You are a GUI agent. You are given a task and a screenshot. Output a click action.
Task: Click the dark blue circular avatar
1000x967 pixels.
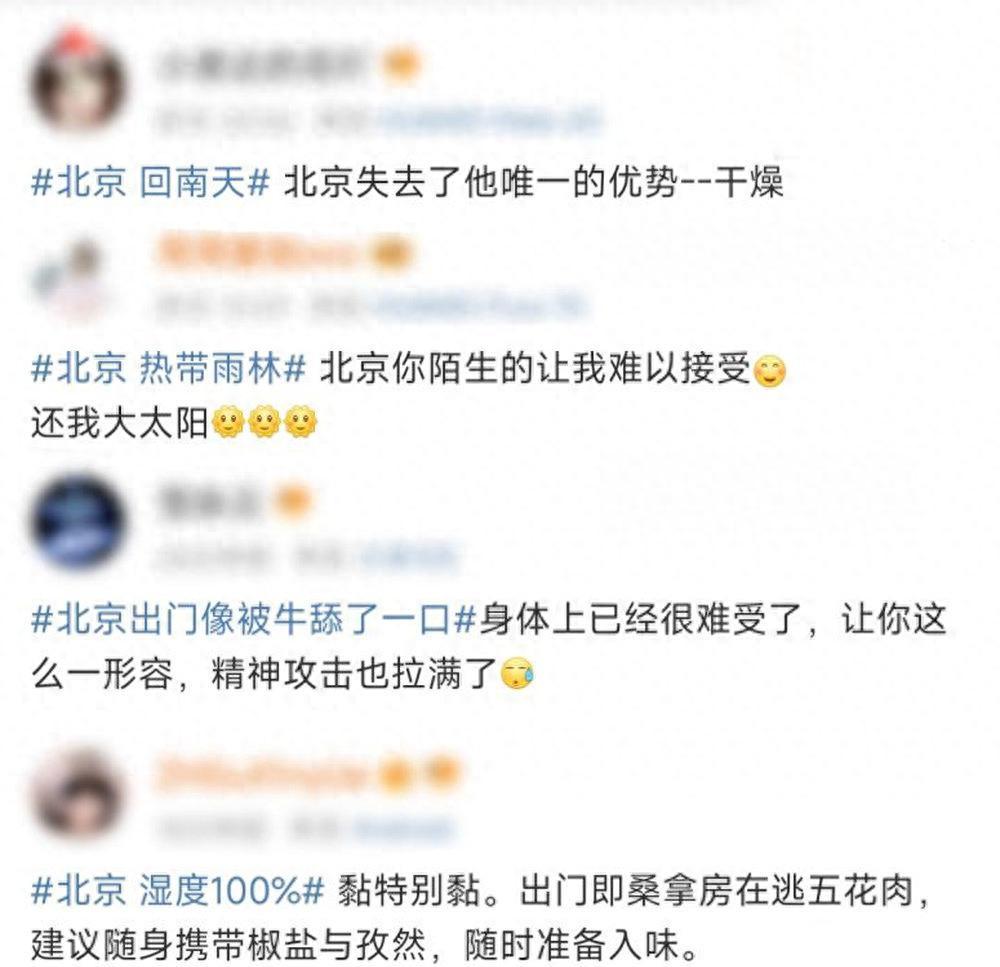point(78,522)
